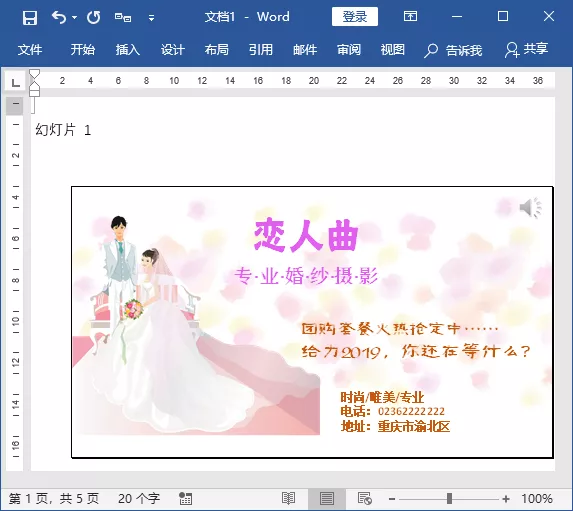This screenshot has width=573, height=511.
Task: Open the undo history dropdown arrow
Action: pyautogui.click(x=74, y=17)
